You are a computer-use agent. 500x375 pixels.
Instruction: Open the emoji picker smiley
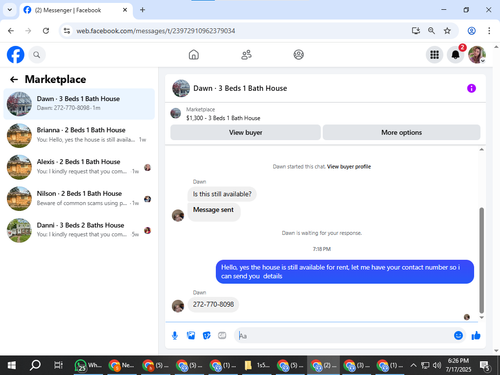[x=458, y=335]
